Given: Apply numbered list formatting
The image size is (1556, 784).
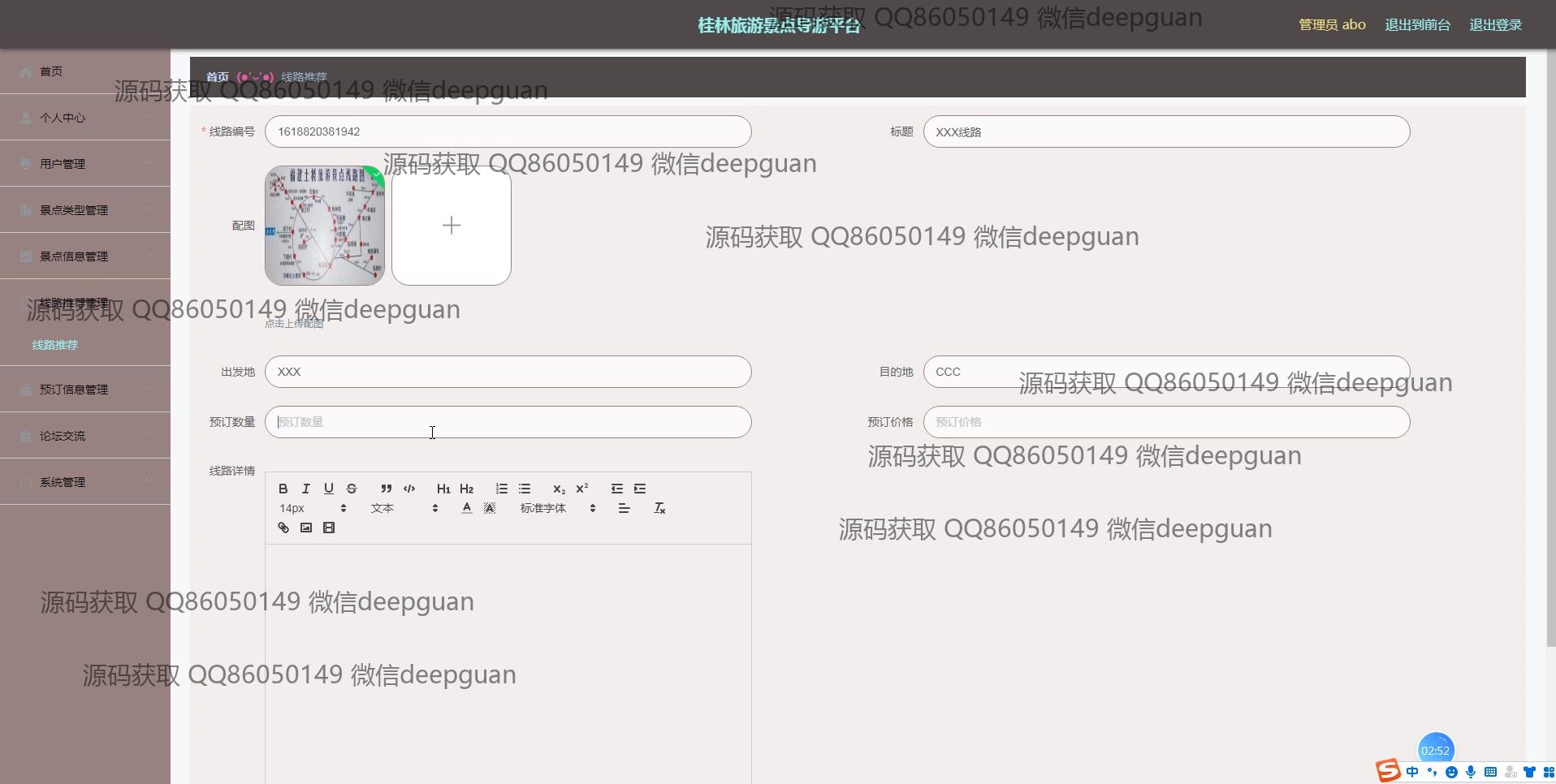Looking at the screenshot, I should [x=502, y=489].
